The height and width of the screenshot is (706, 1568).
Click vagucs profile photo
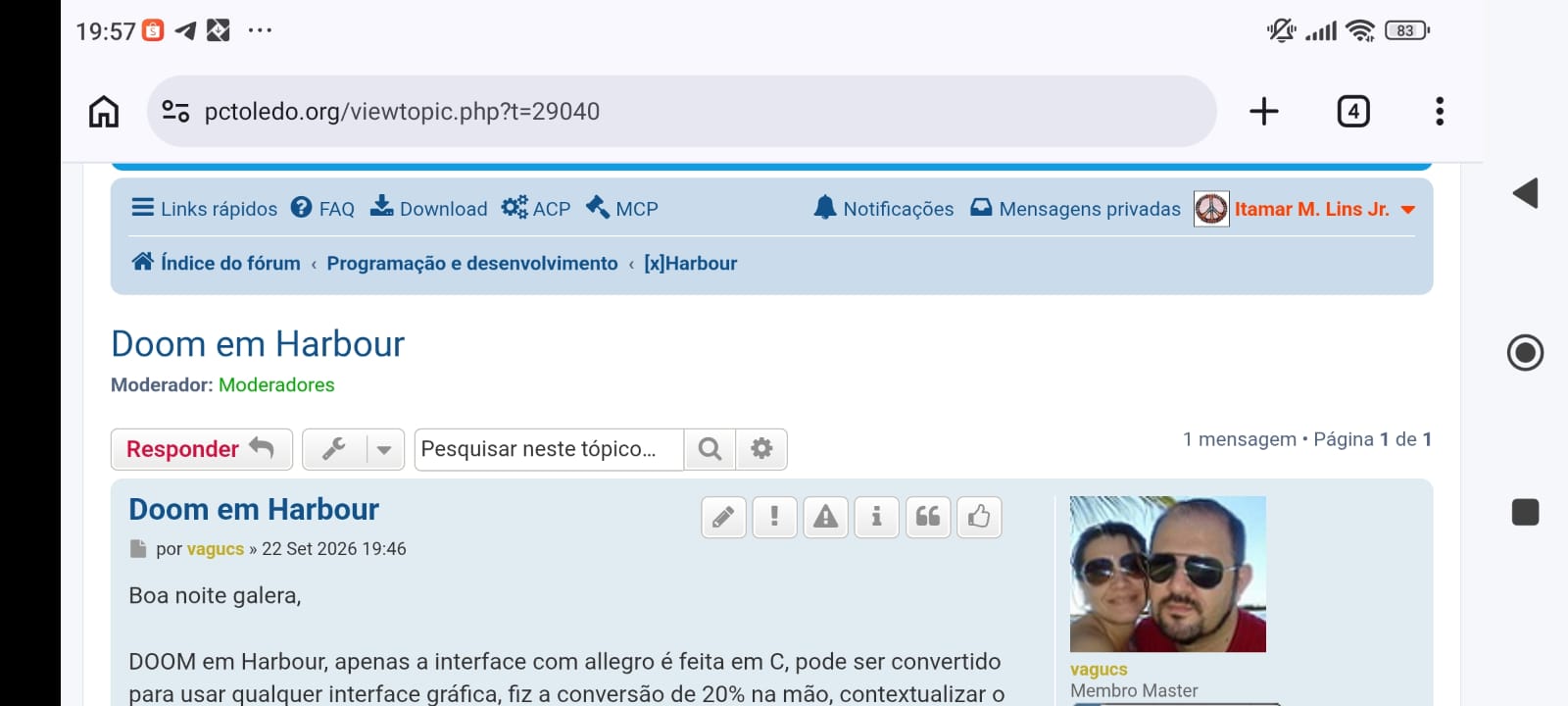point(1168,575)
